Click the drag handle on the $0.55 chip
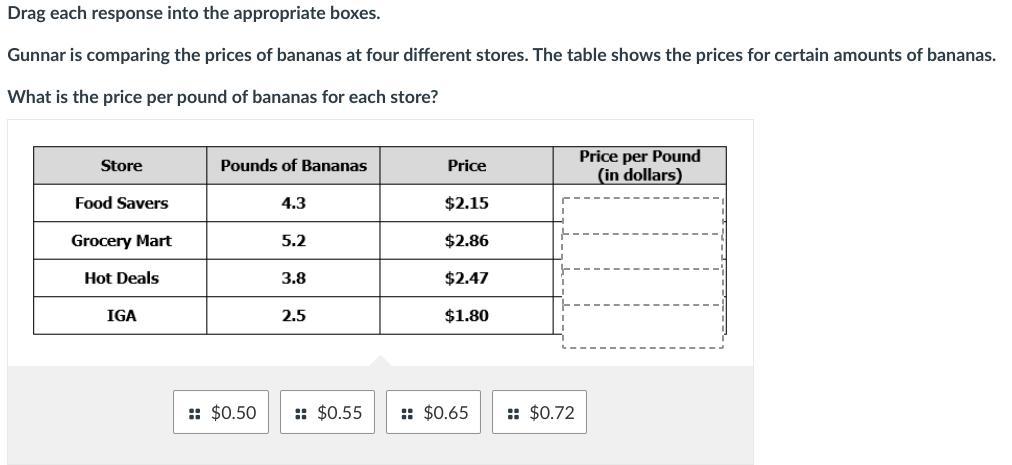 (301, 413)
